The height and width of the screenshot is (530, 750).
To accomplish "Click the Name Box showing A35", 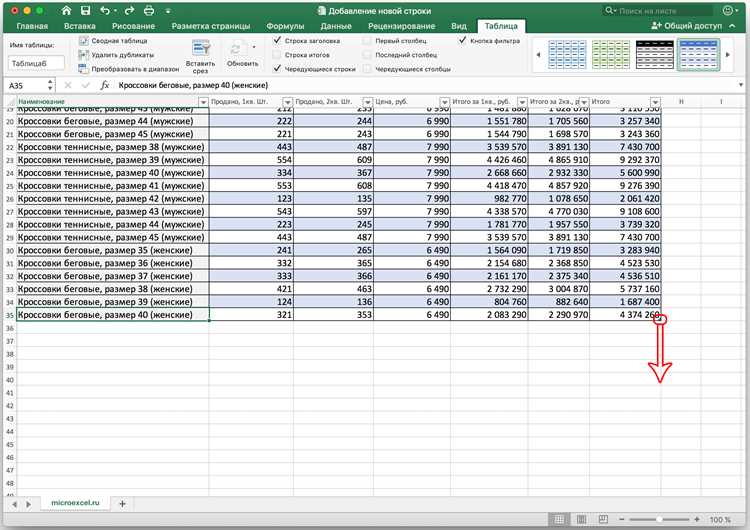I will 27,85.
